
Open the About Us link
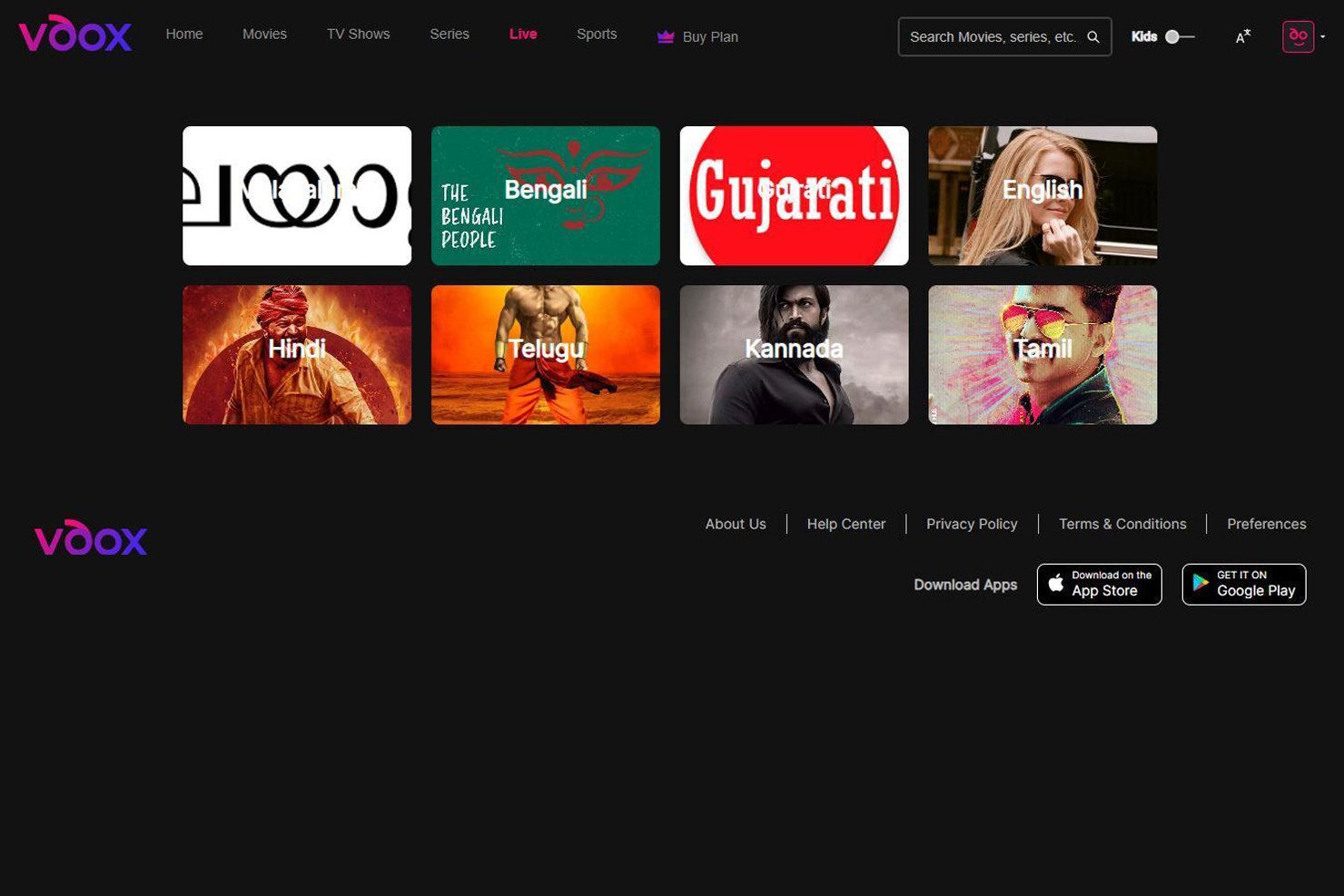pyautogui.click(x=736, y=524)
